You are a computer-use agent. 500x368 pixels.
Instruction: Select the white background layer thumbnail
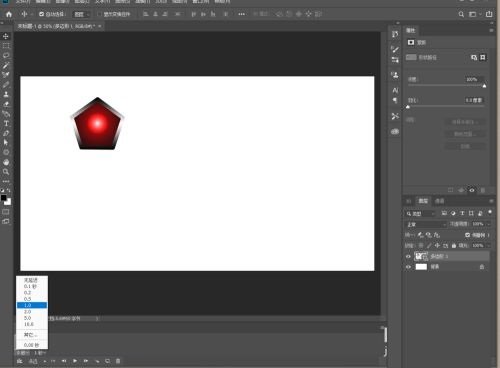coord(421,267)
